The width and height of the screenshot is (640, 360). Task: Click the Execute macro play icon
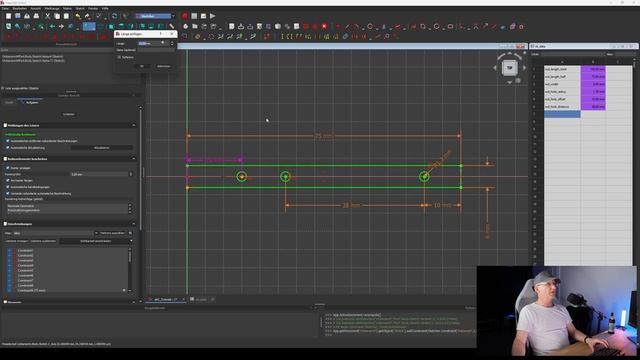213,16
